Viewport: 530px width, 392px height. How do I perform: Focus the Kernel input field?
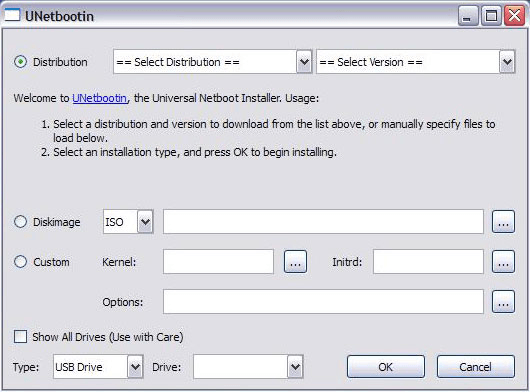pos(218,262)
